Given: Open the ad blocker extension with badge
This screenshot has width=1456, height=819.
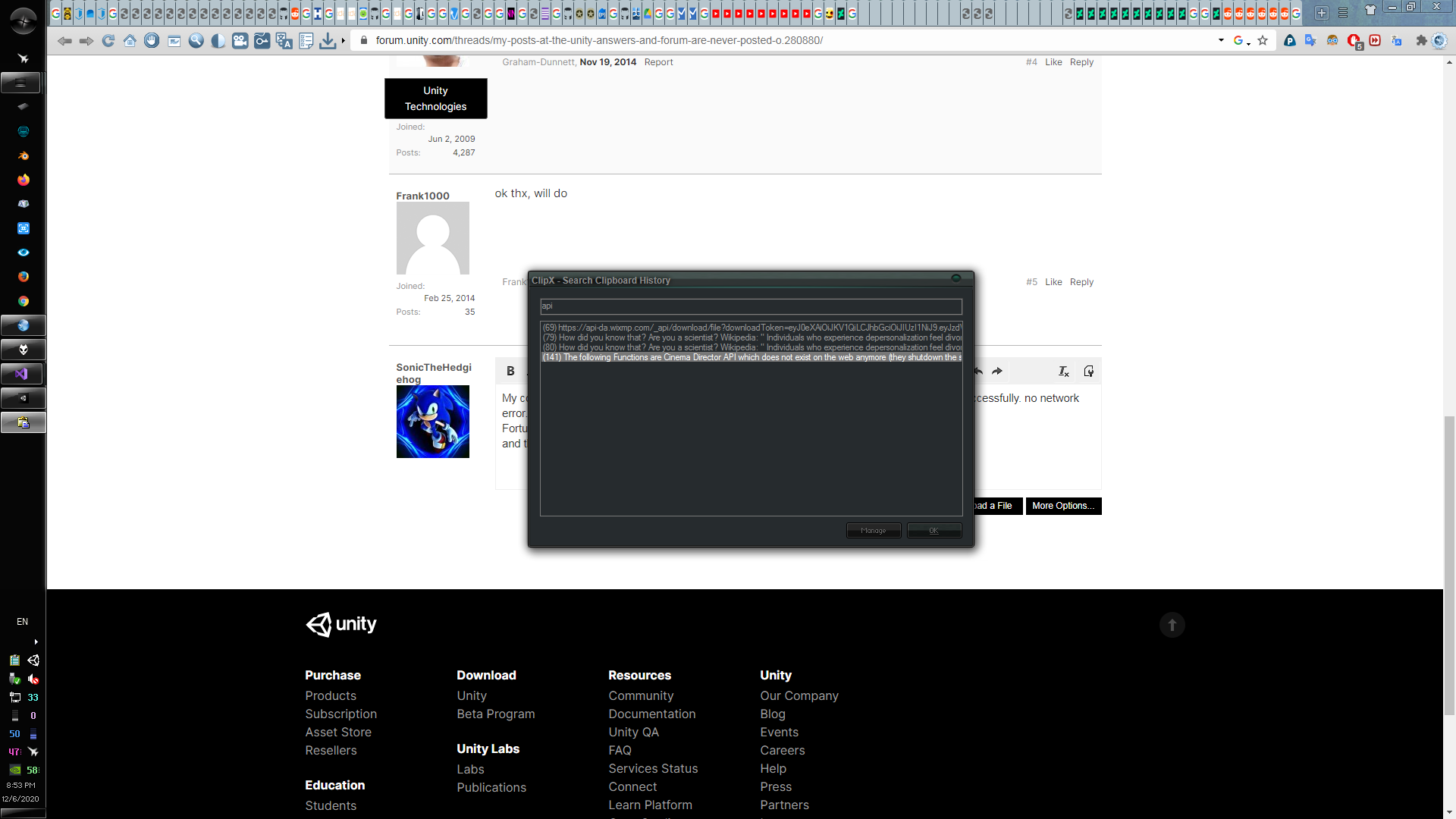Looking at the screenshot, I should click(x=1354, y=41).
